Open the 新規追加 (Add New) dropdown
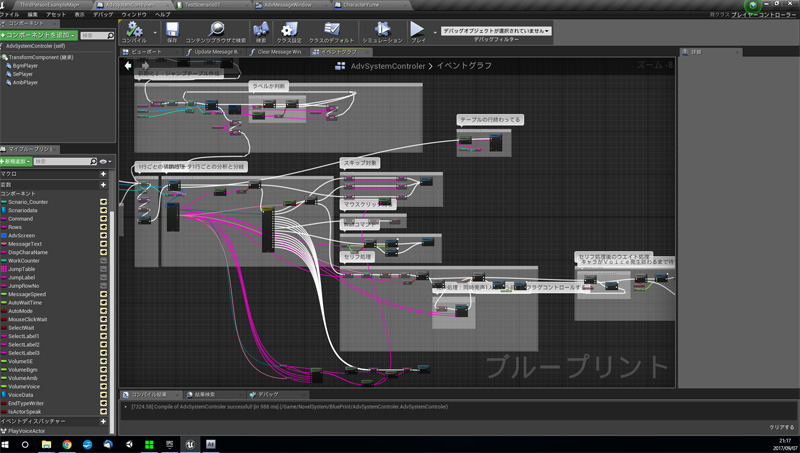 [16, 161]
